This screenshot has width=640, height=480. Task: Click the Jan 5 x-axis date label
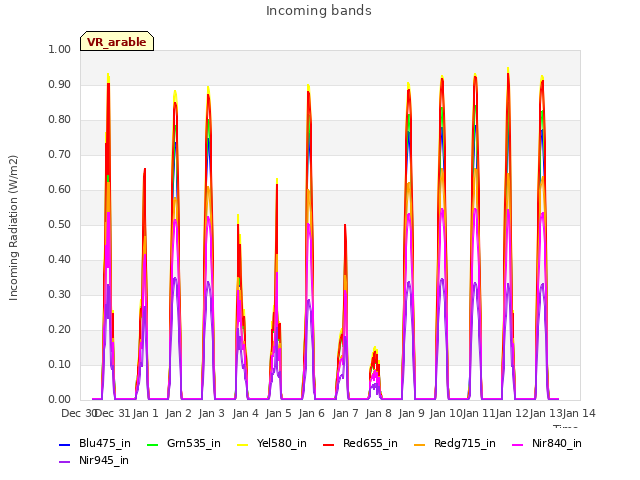click(279, 413)
